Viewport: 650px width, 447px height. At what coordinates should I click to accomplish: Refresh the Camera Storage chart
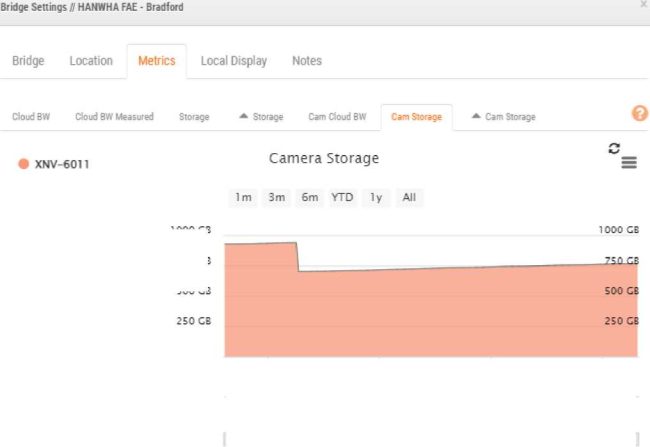[x=614, y=148]
